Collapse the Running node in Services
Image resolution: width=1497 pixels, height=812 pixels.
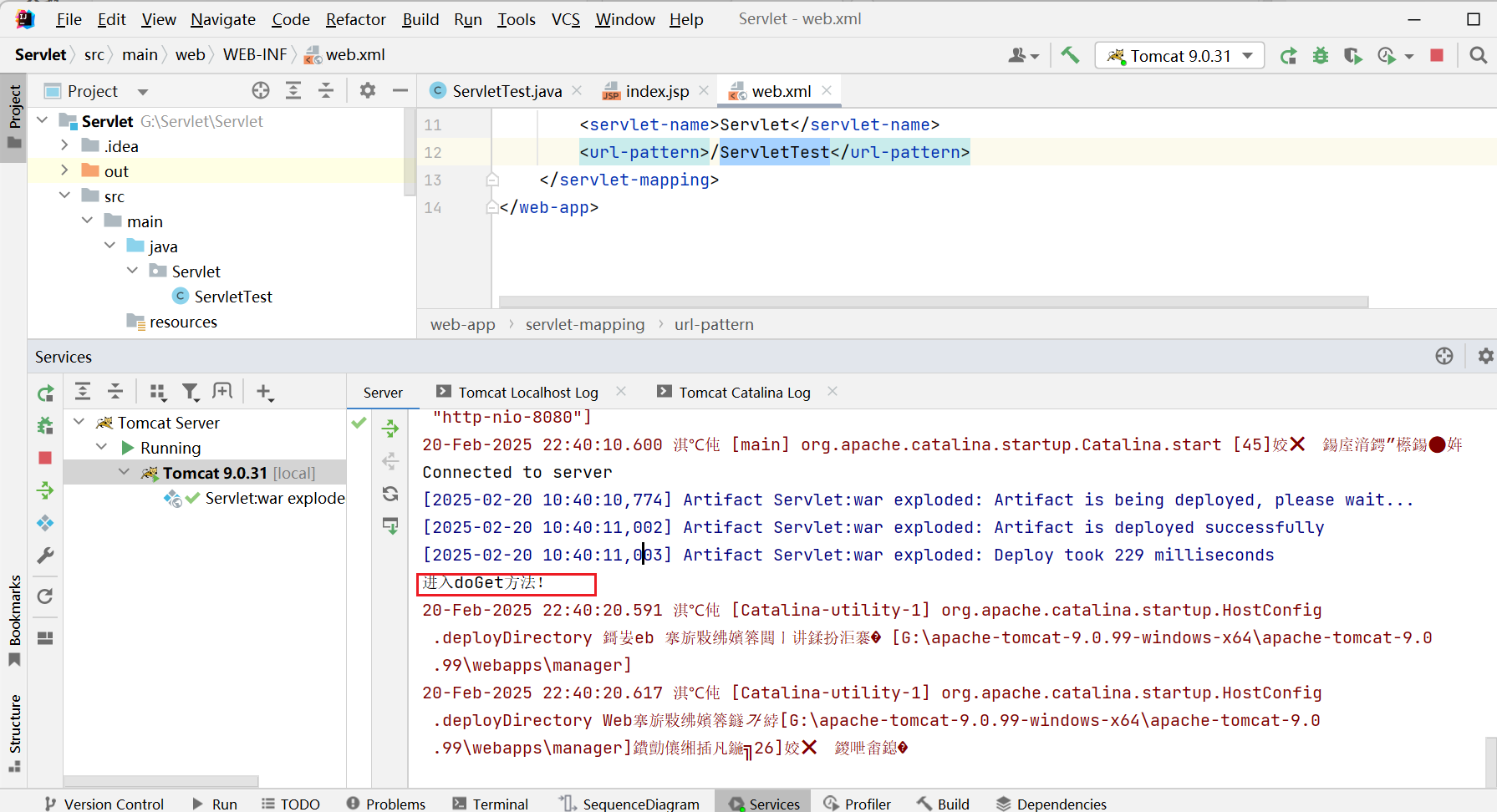(x=101, y=447)
